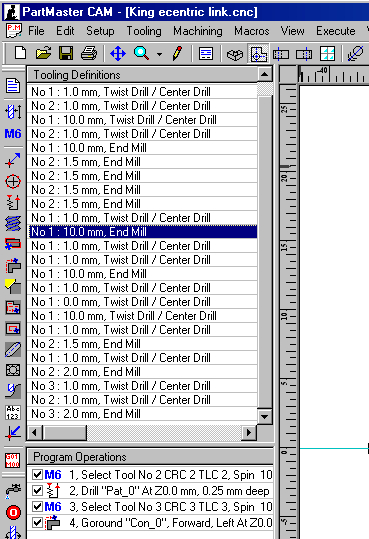This screenshot has height=539, width=369.
Task: Disable the Goround "Con_0" operation checkbox
Action: 37,523
